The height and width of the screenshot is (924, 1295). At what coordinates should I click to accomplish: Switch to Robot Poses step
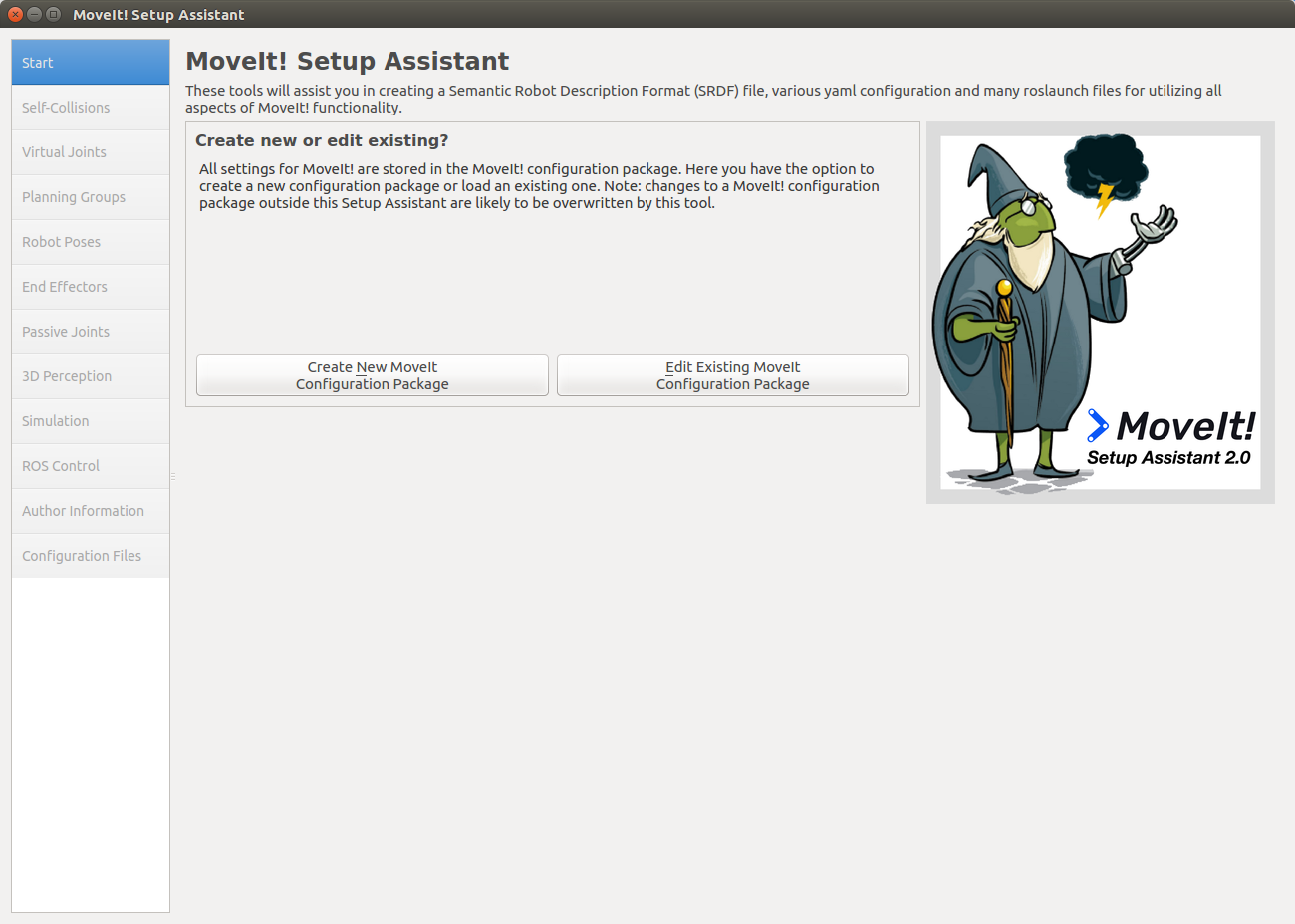pyautogui.click(x=91, y=242)
